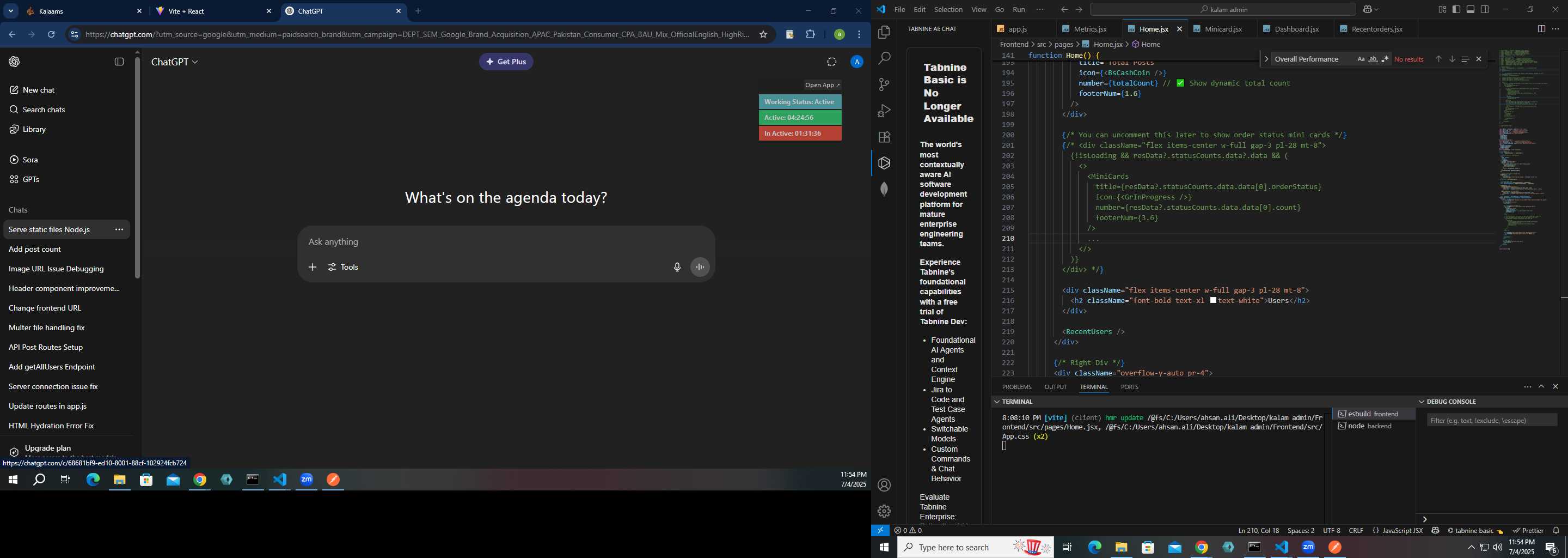Expand the replace field in find widget
Screen dimensions: 1568x558
[1266, 59]
